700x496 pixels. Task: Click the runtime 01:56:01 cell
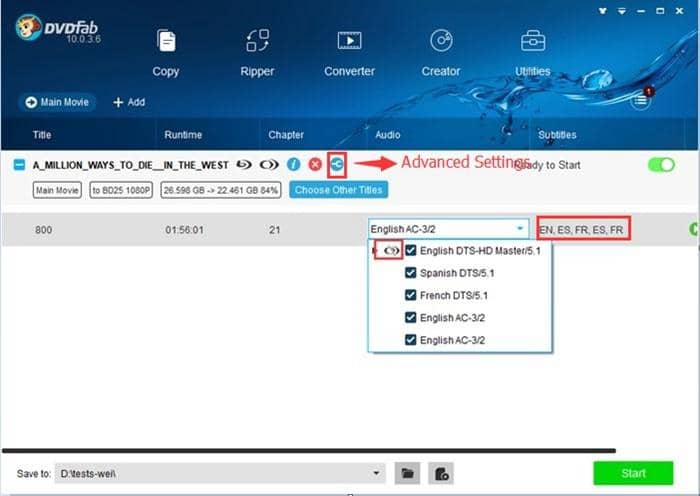pyautogui.click(x=184, y=230)
